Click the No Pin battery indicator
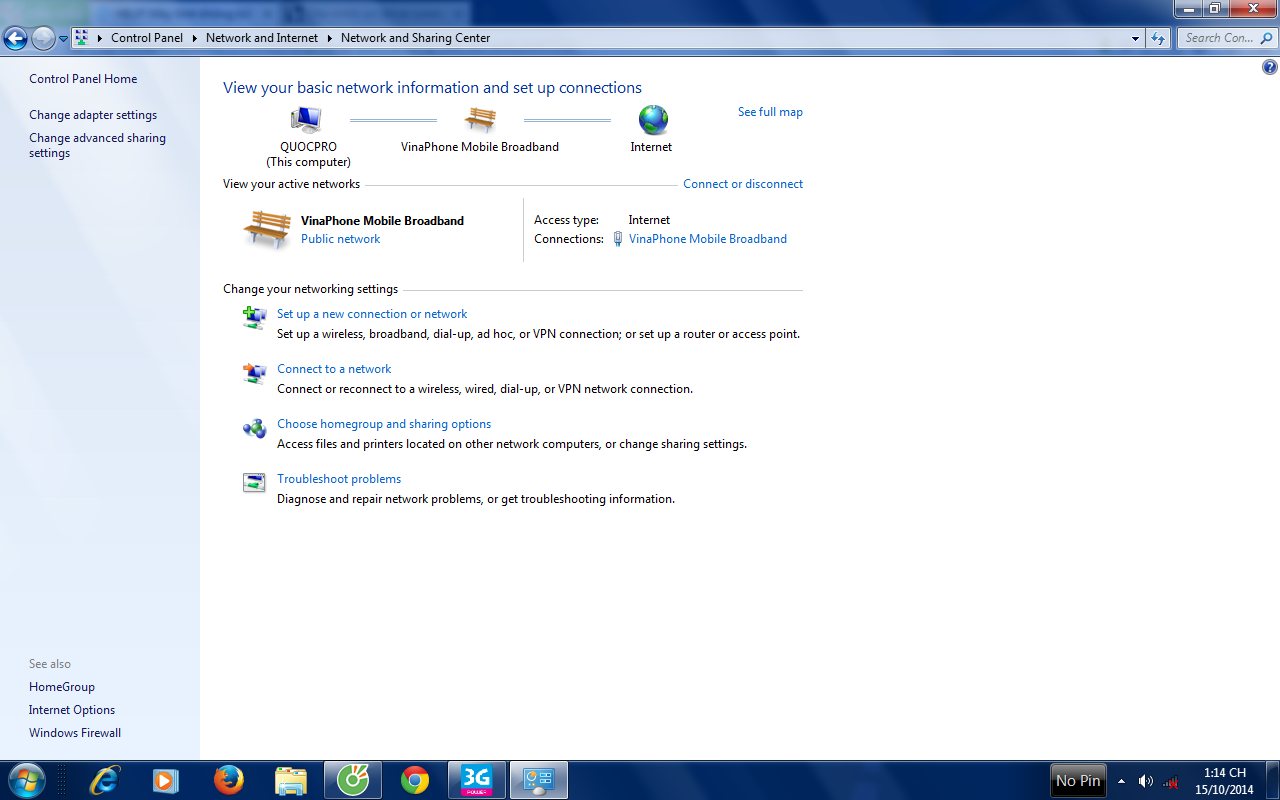 point(1078,780)
